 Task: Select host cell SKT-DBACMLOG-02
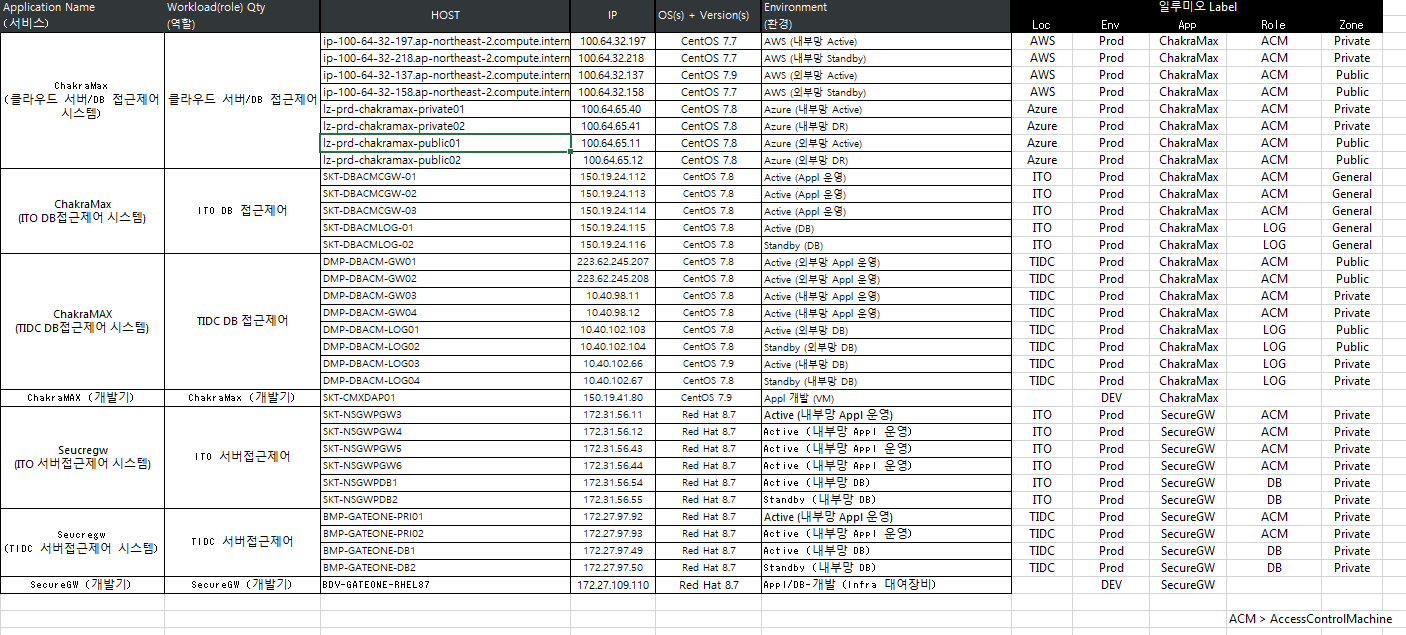pyautogui.click(x=445, y=245)
